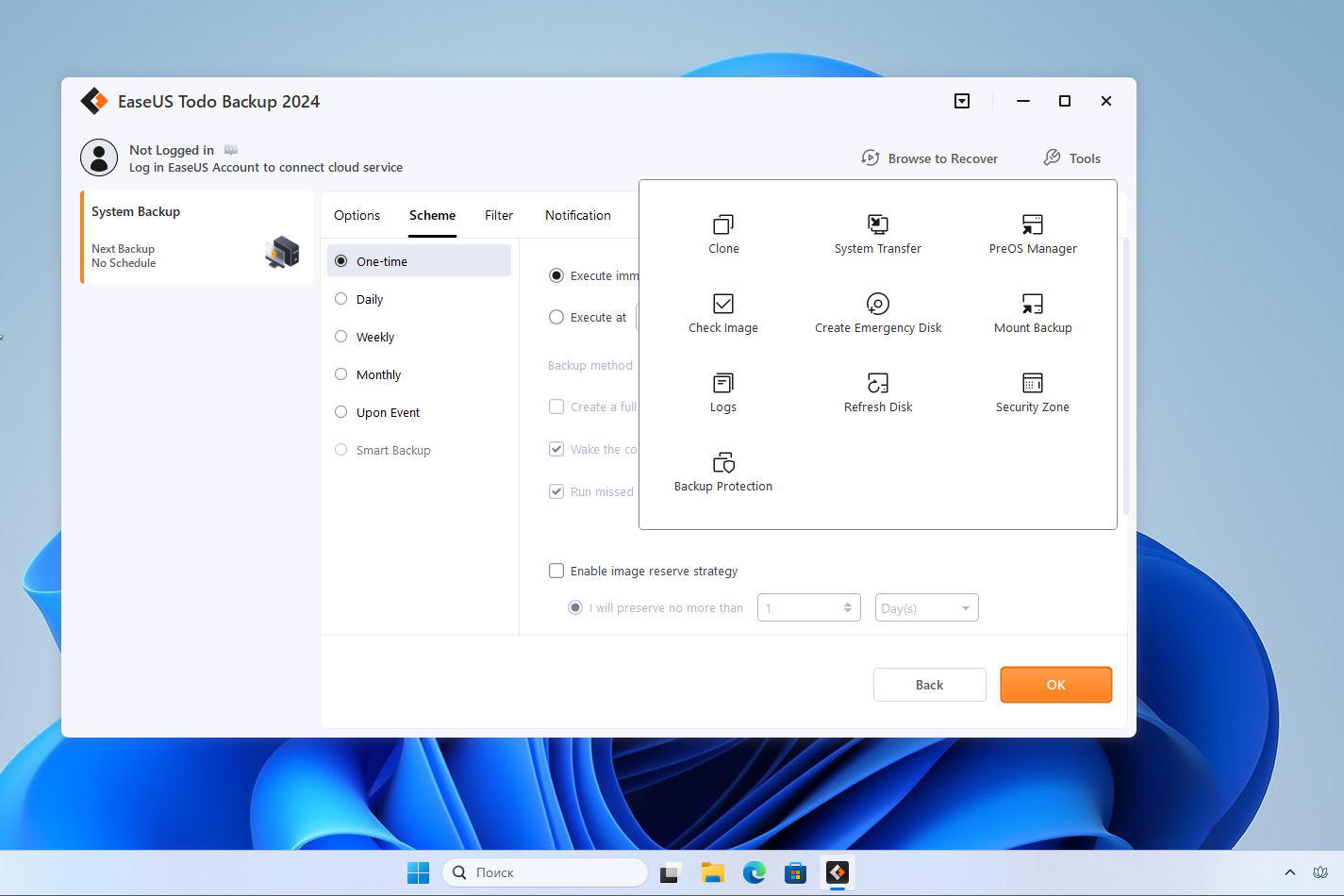This screenshot has width=1344, height=896.
Task: Choose the Execute at radio button
Action: pyautogui.click(x=556, y=317)
